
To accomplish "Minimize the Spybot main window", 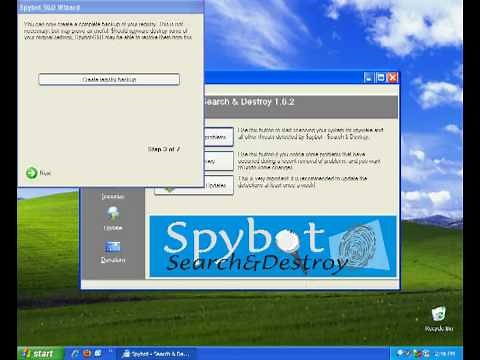I will 368,78.
